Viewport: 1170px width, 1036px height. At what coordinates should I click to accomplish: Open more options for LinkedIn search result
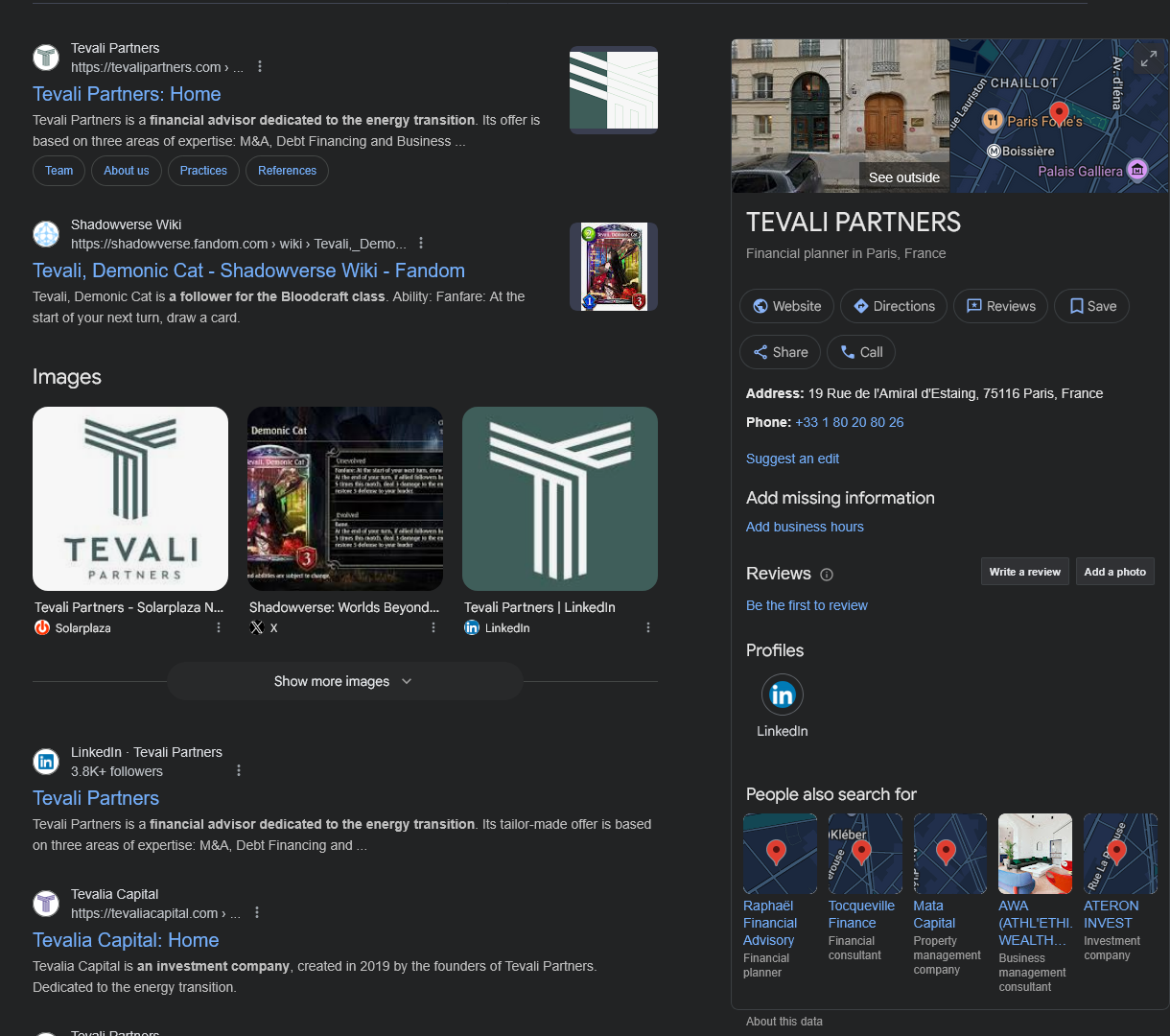pos(238,770)
